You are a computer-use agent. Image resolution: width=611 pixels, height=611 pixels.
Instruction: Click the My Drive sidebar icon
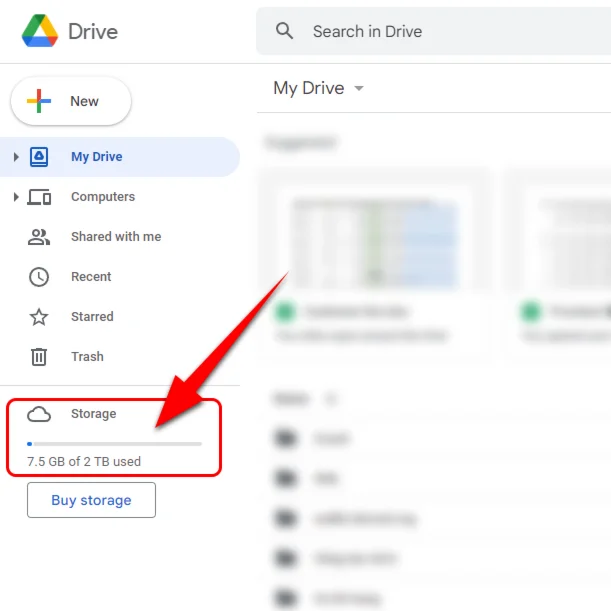(x=39, y=157)
